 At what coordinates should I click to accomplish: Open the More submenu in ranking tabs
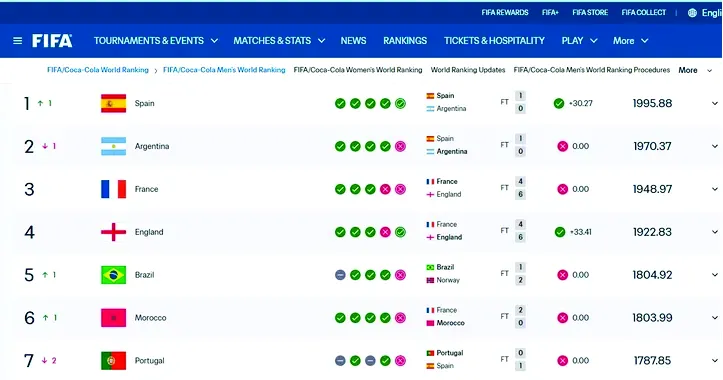pyautogui.click(x=695, y=70)
